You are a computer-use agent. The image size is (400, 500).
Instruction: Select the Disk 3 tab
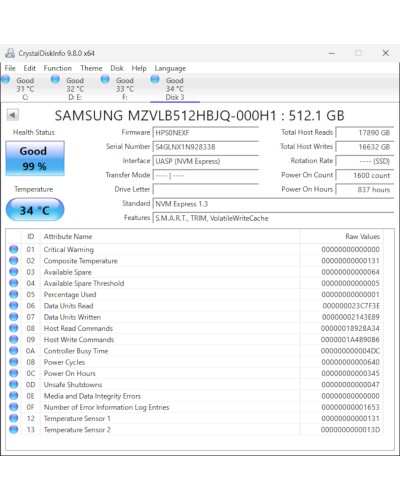175,89
